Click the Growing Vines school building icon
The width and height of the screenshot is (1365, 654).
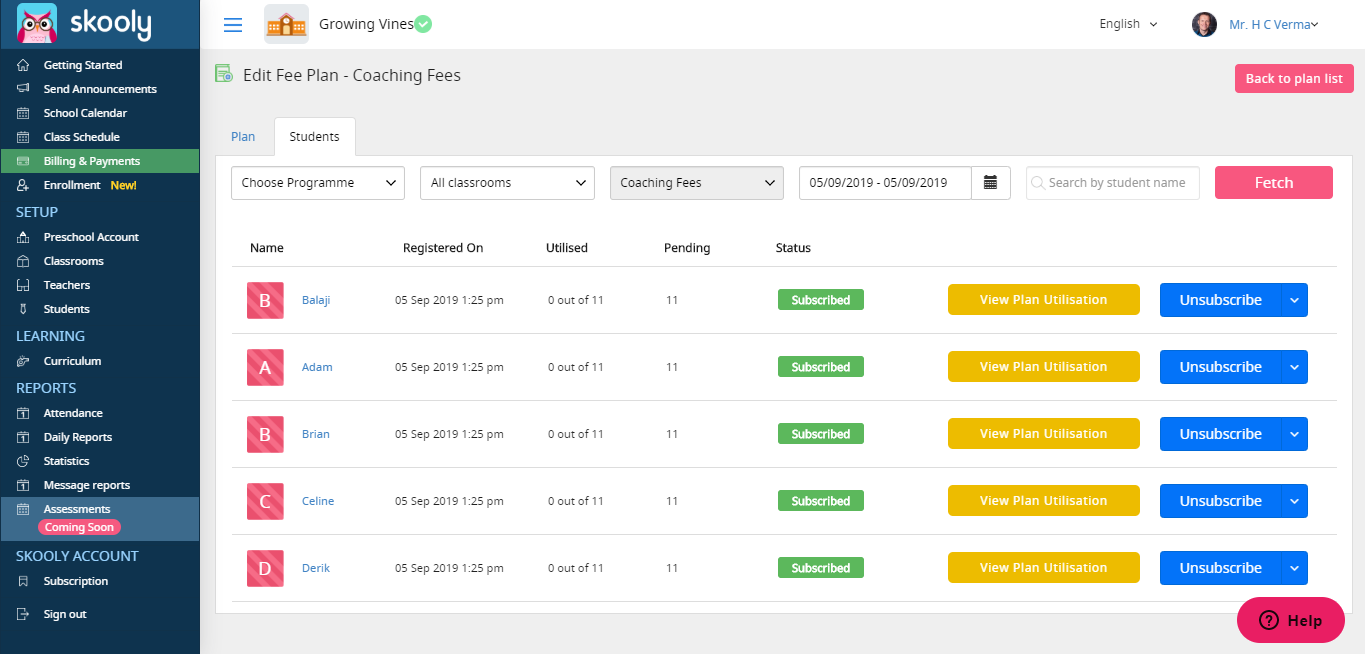[x=286, y=24]
